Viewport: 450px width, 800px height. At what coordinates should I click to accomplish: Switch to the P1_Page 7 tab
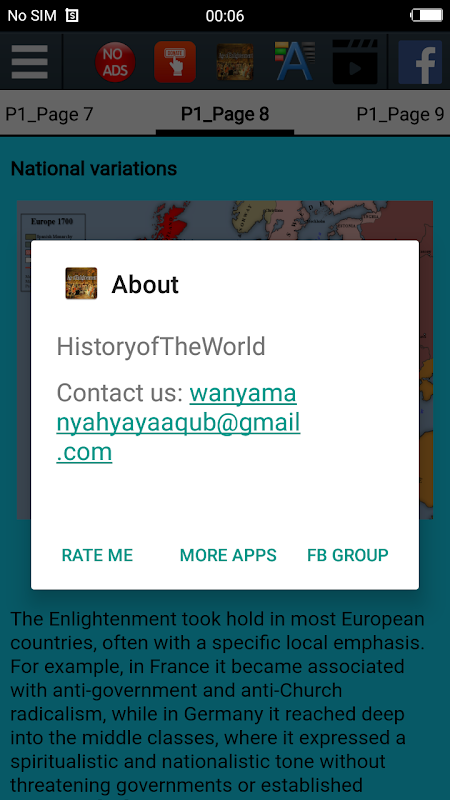pos(49,114)
